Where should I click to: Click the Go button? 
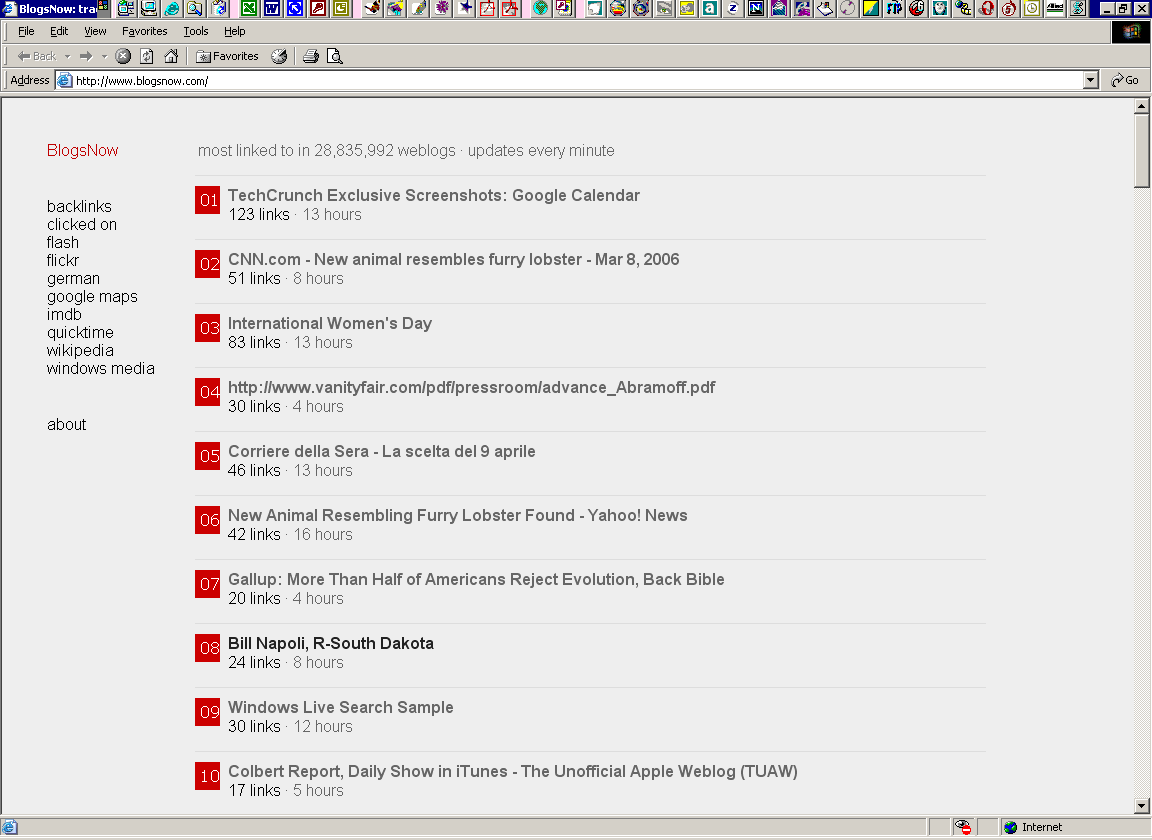pyautogui.click(x=1125, y=80)
